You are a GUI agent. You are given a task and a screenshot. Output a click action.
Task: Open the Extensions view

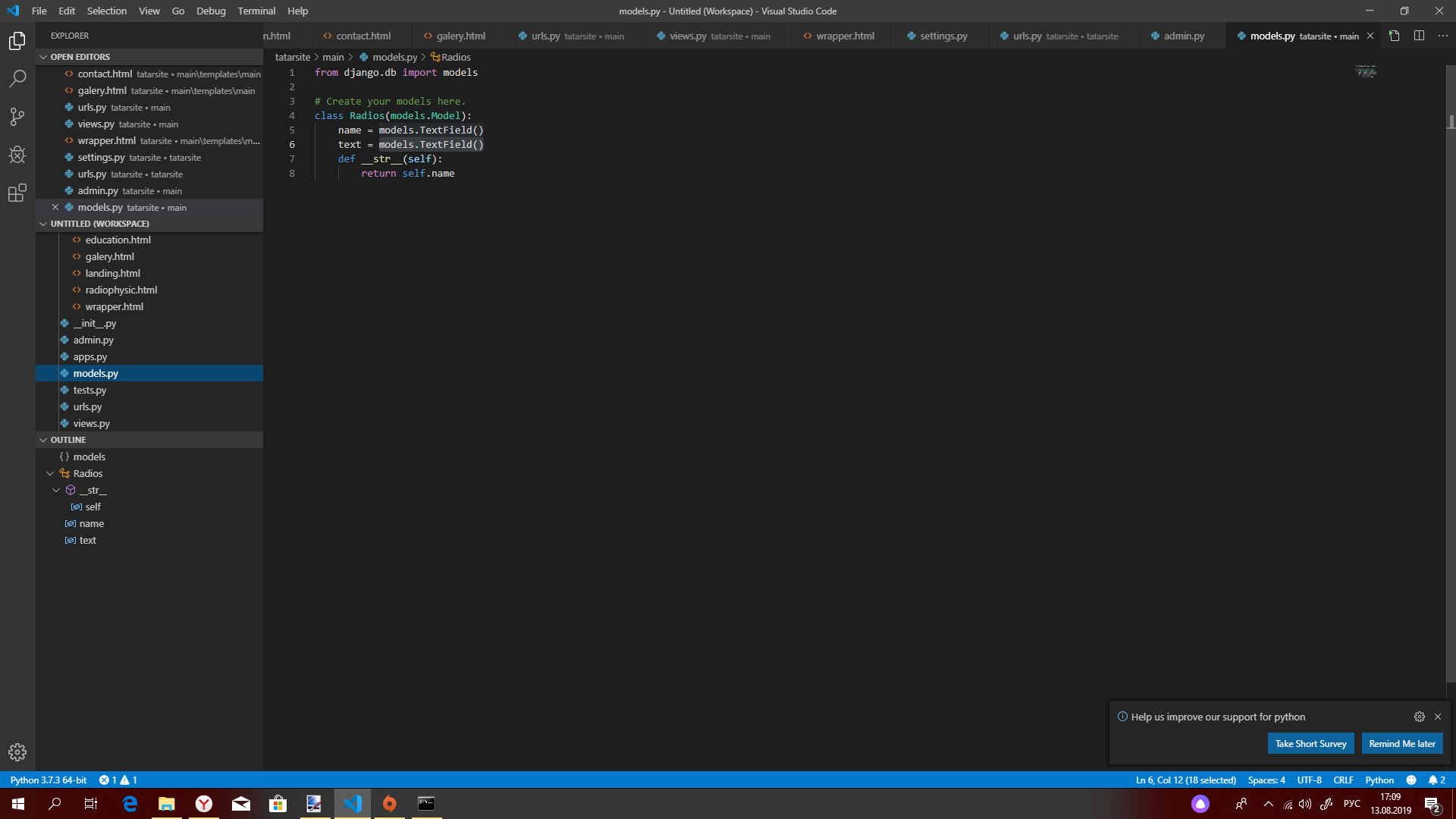coord(17,193)
